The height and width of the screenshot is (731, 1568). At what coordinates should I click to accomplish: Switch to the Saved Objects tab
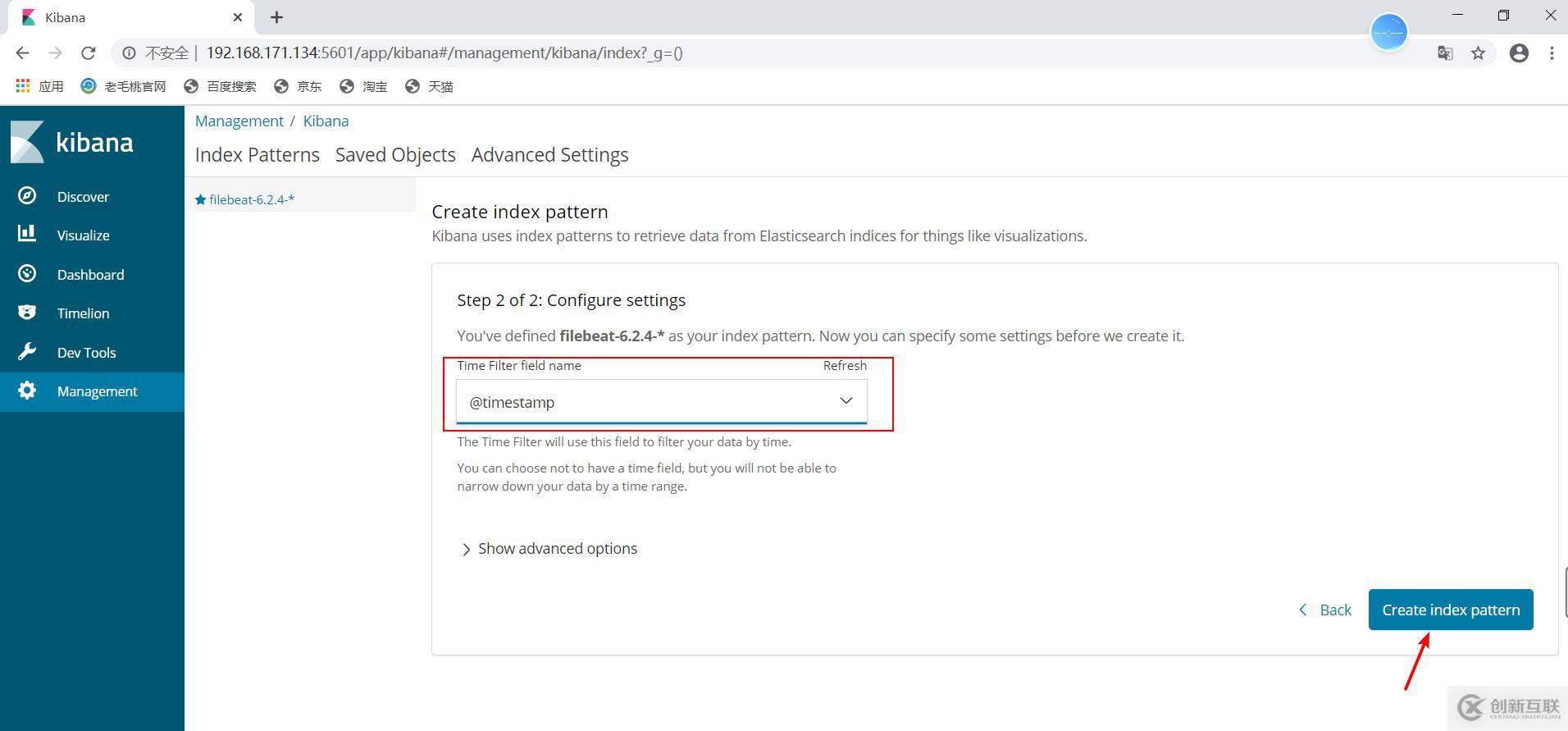[x=395, y=155]
